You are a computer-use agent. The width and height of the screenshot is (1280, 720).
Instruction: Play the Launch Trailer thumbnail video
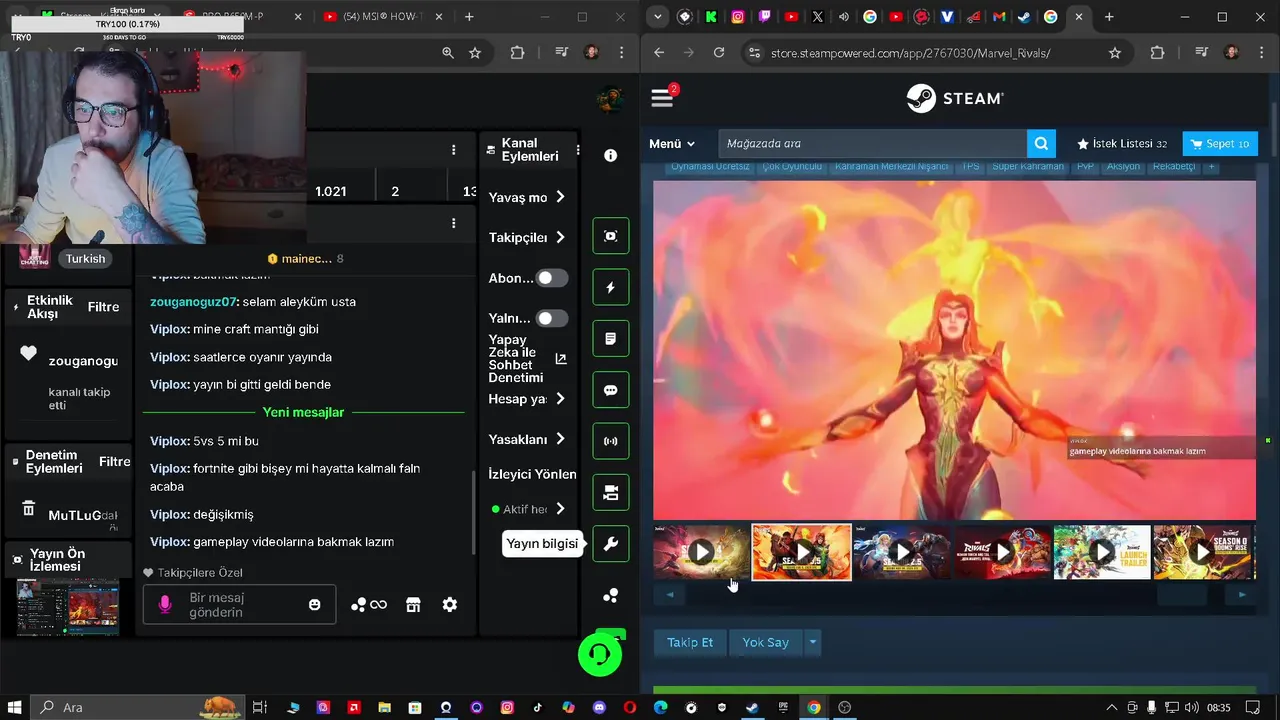(1102, 552)
